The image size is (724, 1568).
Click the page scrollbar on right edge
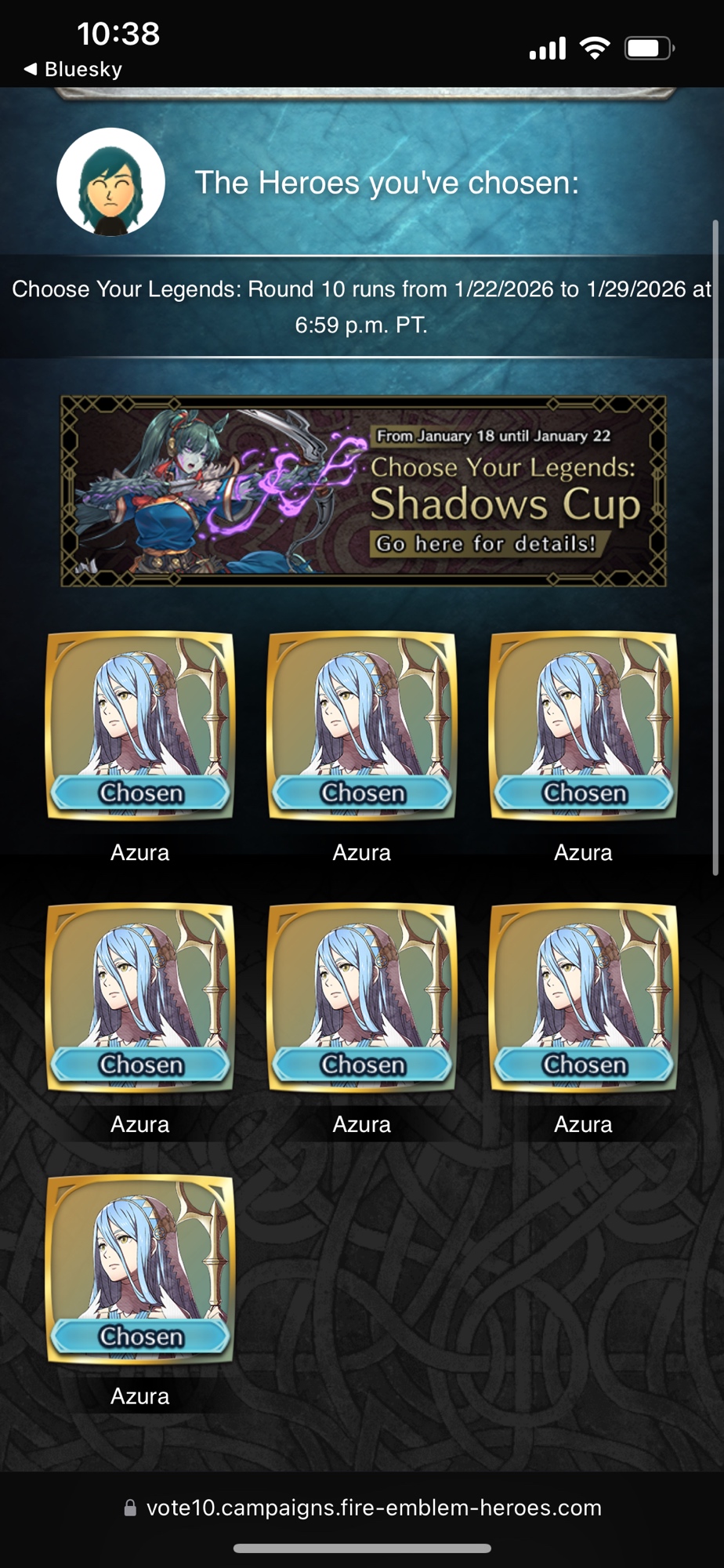[715, 547]
